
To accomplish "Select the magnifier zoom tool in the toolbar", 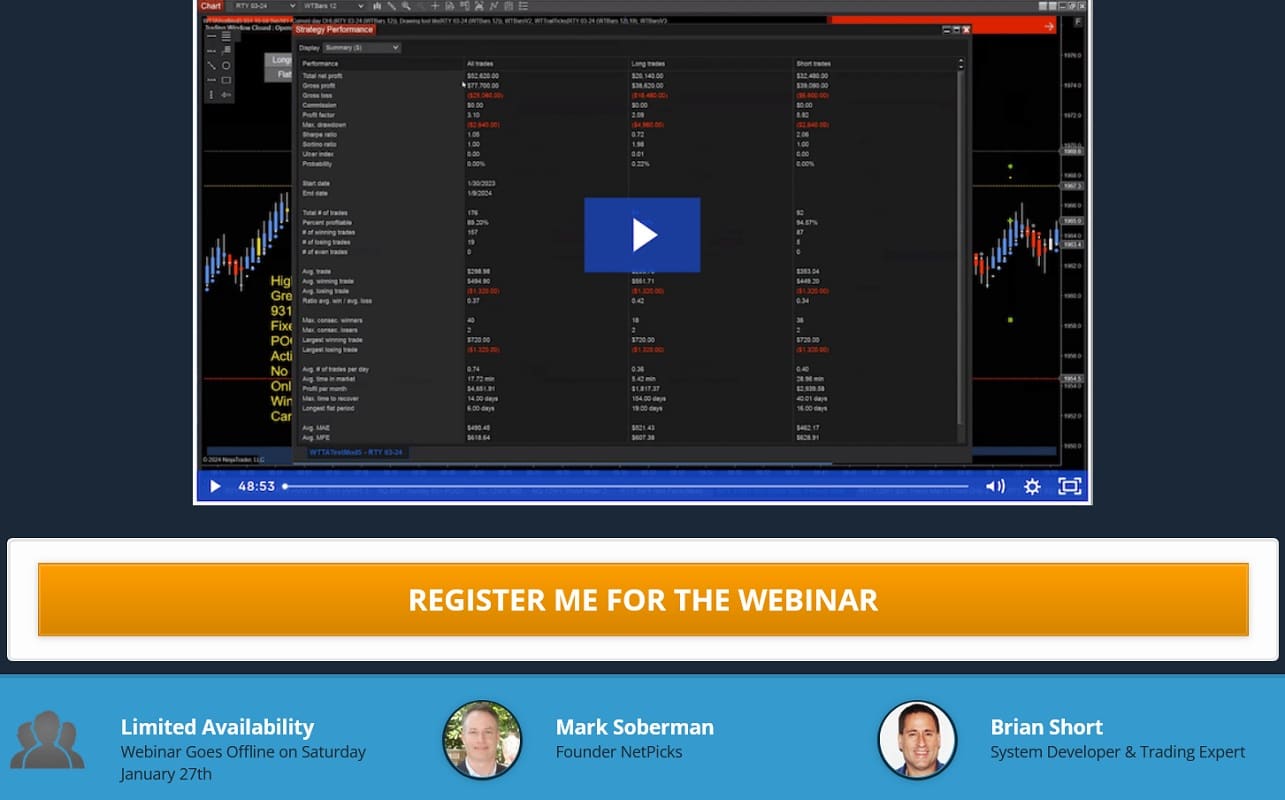I will coord(406,6).
